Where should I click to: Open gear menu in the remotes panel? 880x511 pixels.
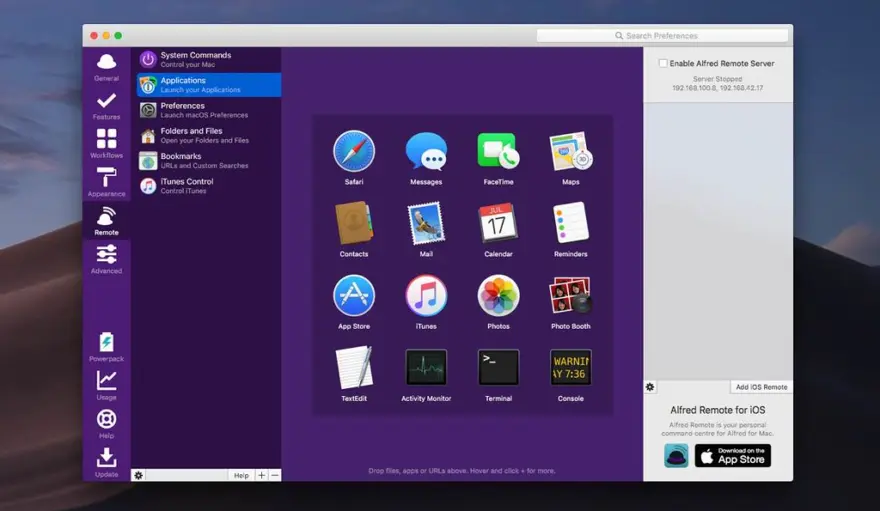(x=650, y=387)
